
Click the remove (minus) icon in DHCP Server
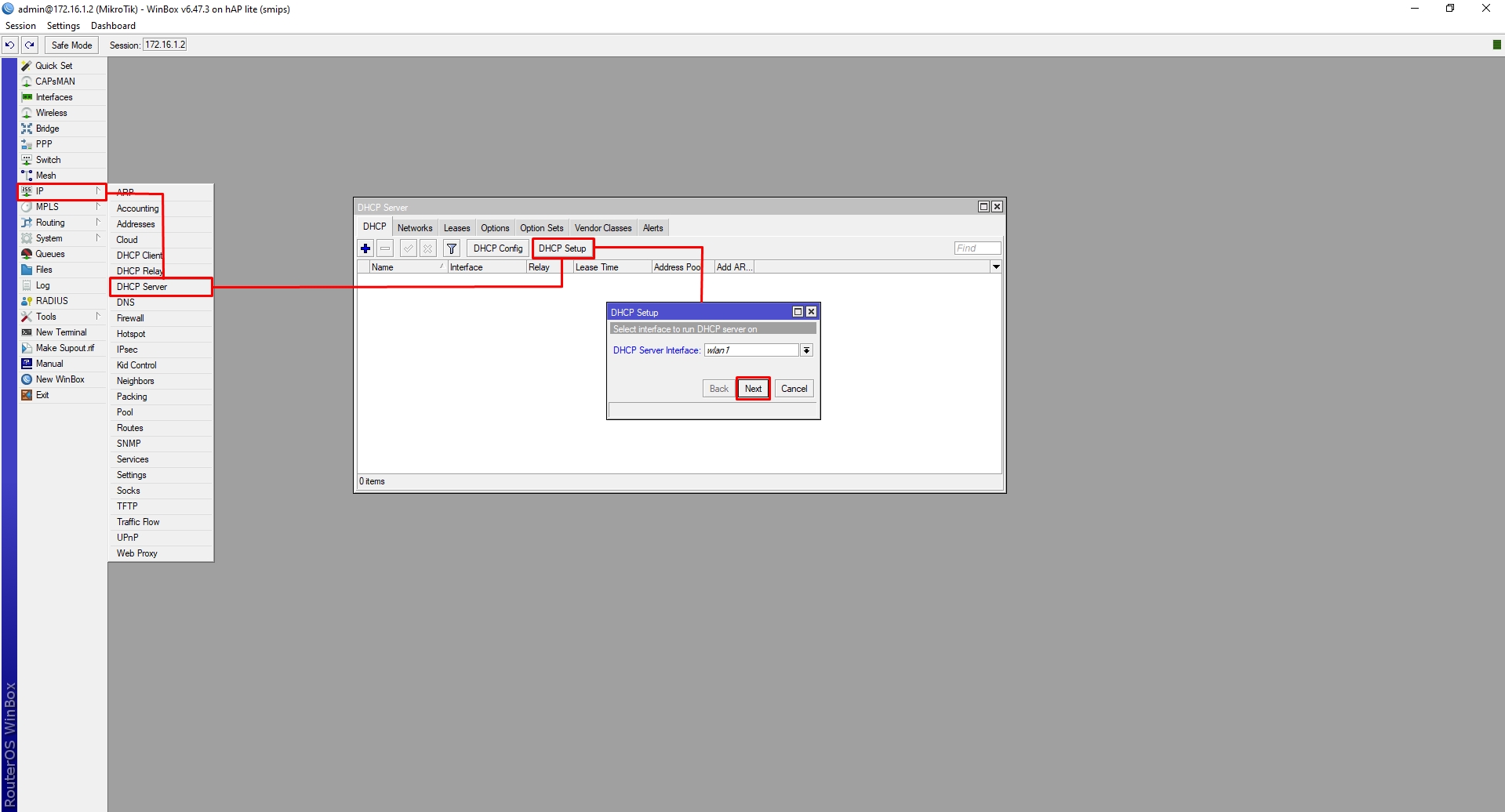coord(385,248)
